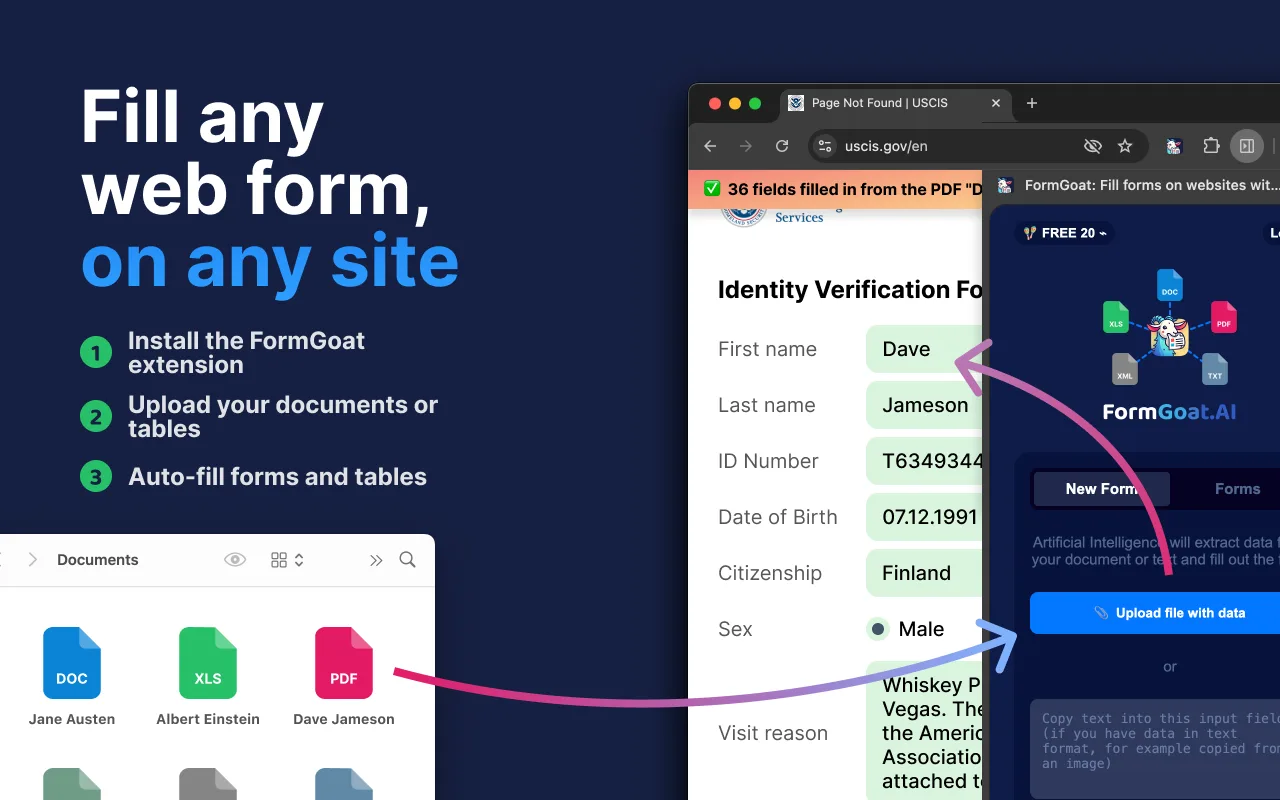Viewport: 1280px width, 800px height.
Task: Toggle the browser side panel icon
Action: (x=1247, y=146)
